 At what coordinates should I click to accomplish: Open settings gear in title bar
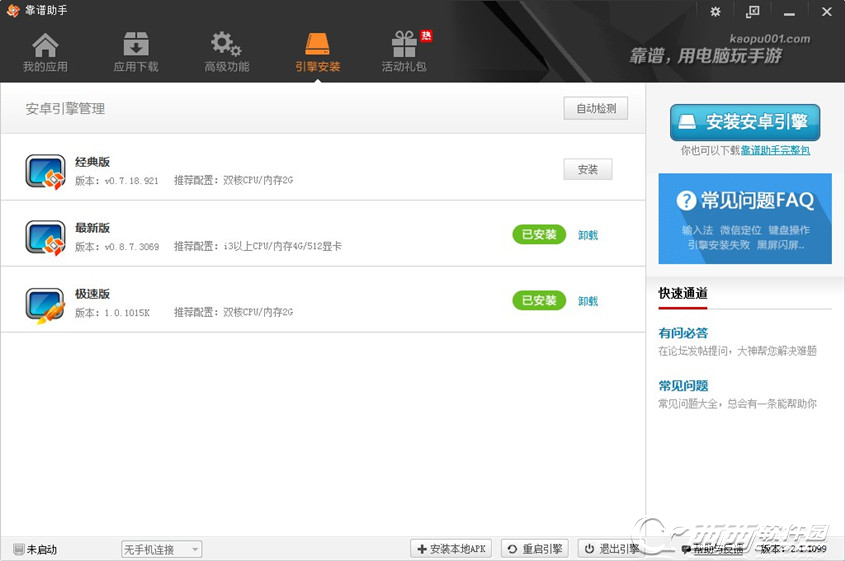pyautogui.click(x=715, y=11)
